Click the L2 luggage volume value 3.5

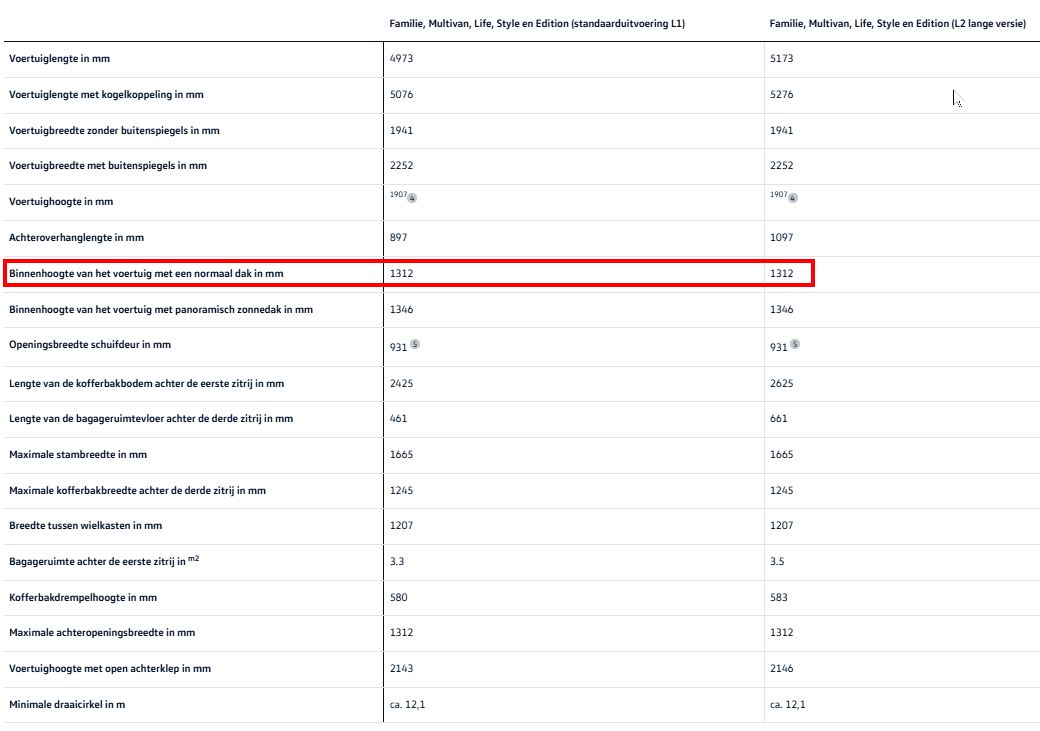point(776,562)
